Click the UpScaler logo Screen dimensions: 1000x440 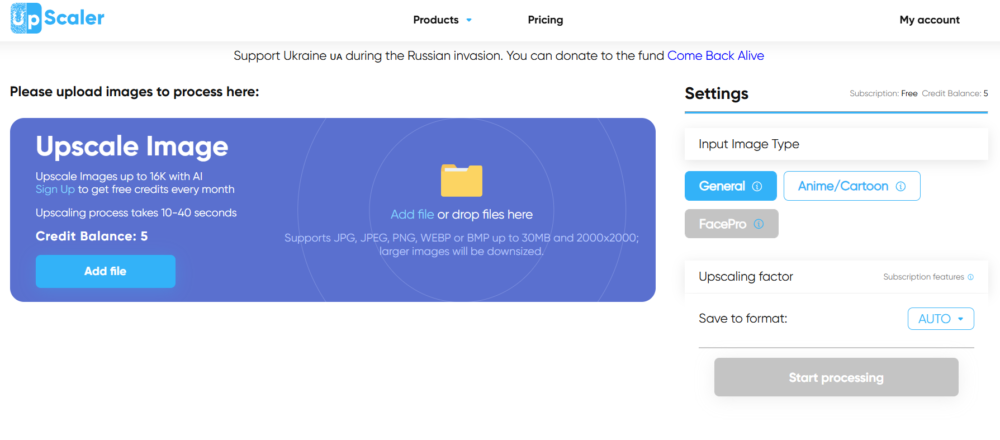coord(57,18)
